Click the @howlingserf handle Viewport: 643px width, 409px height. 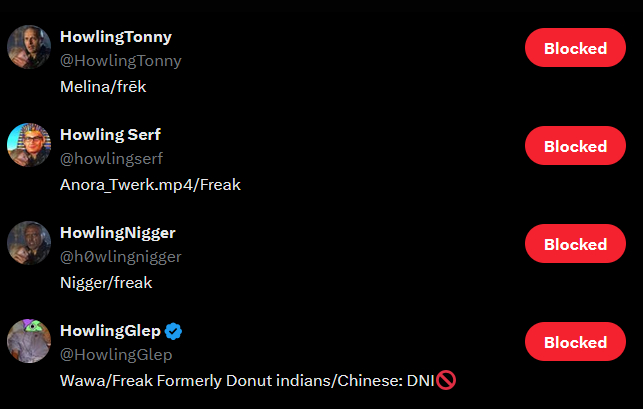[x=111, y=158]
